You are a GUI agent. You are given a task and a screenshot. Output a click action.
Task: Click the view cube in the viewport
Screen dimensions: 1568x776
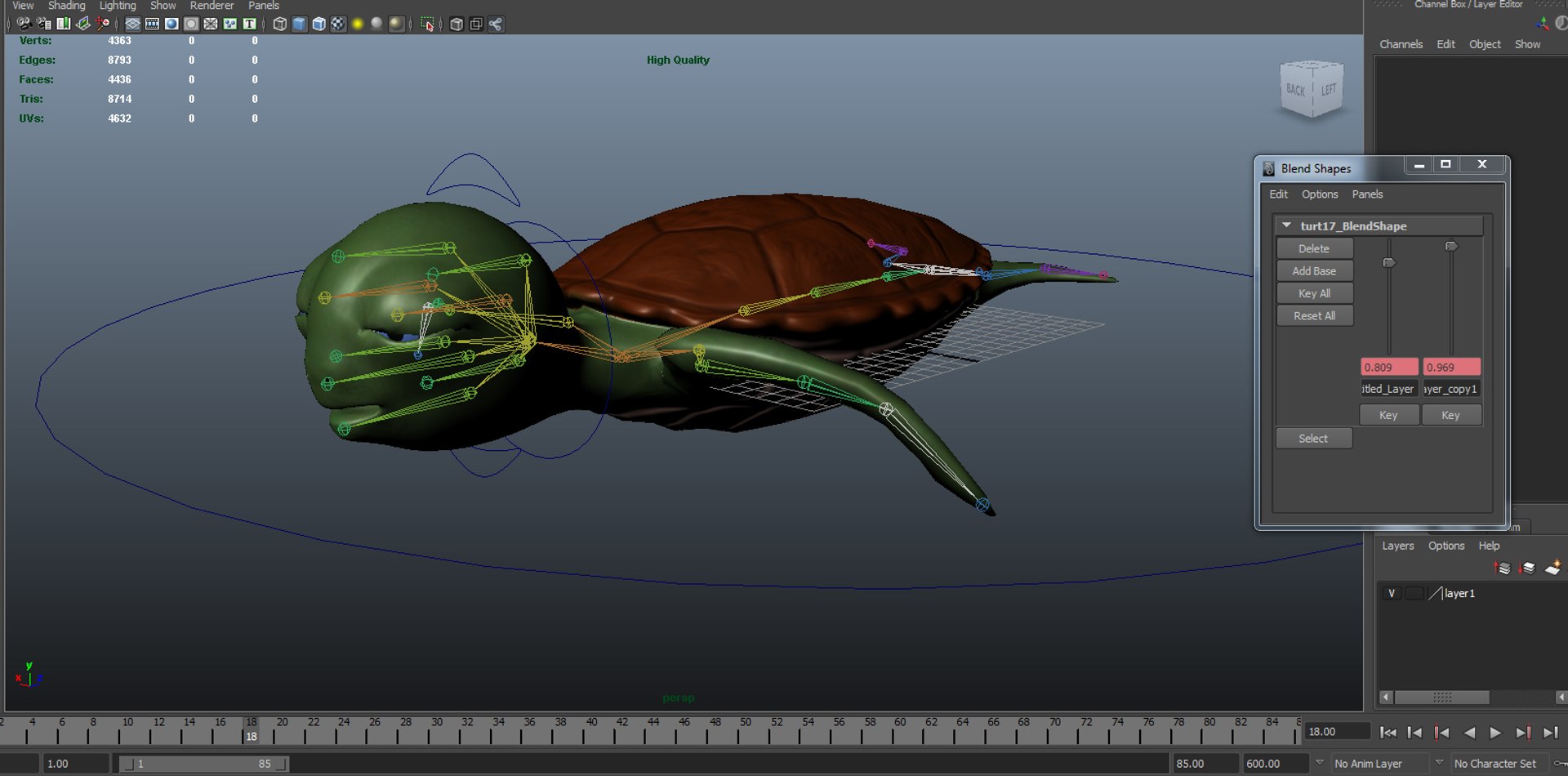point(1312,89)
